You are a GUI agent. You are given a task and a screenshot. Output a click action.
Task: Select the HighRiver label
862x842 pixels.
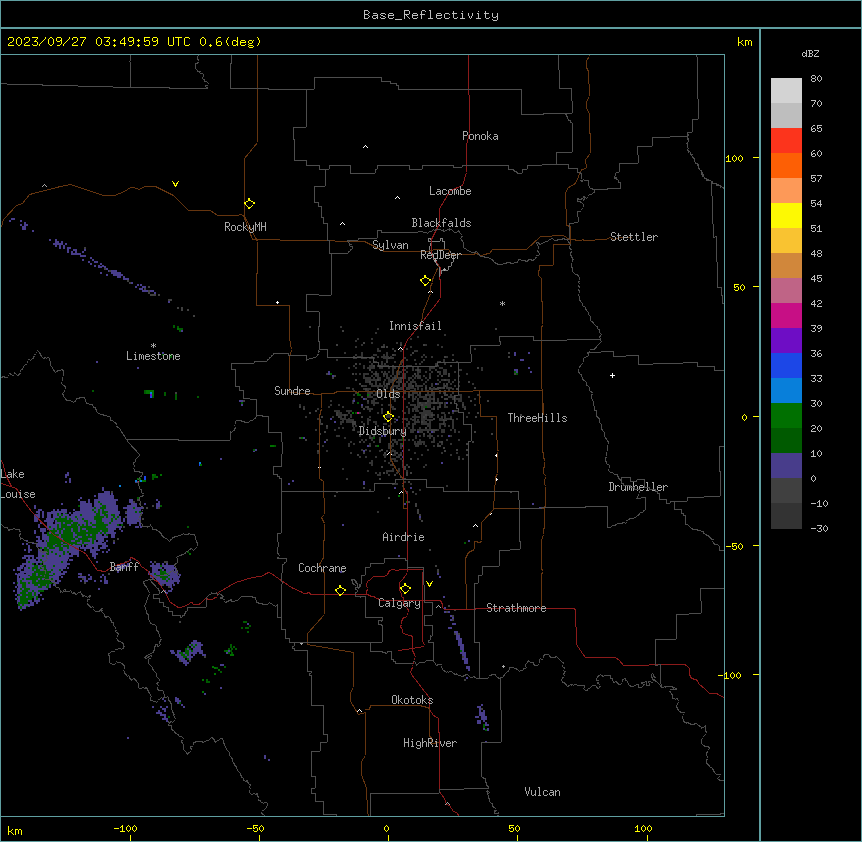coord(430,743)
